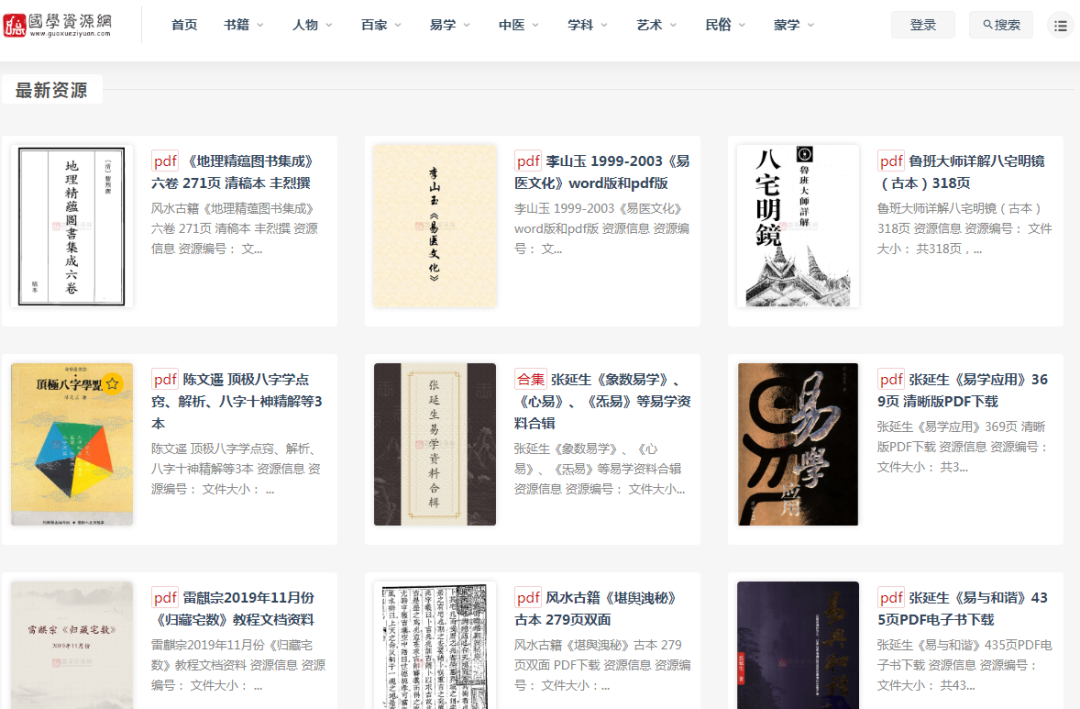The image size is (1080, 709).
Task: Click the pdf tag on 风水古籍 堪舆洩秘
Action: coord(528,598)
